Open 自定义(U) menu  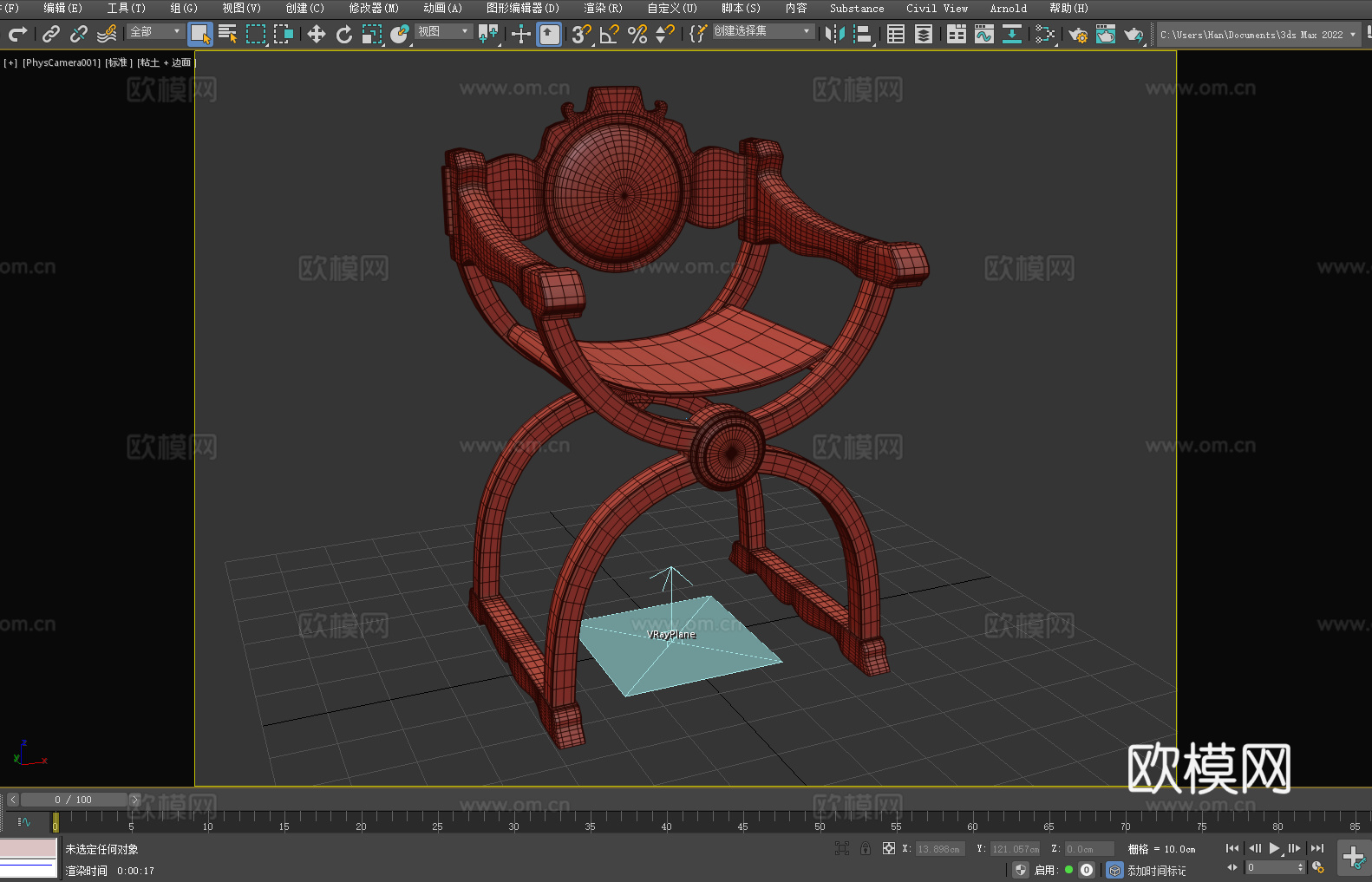click(672, 8)
